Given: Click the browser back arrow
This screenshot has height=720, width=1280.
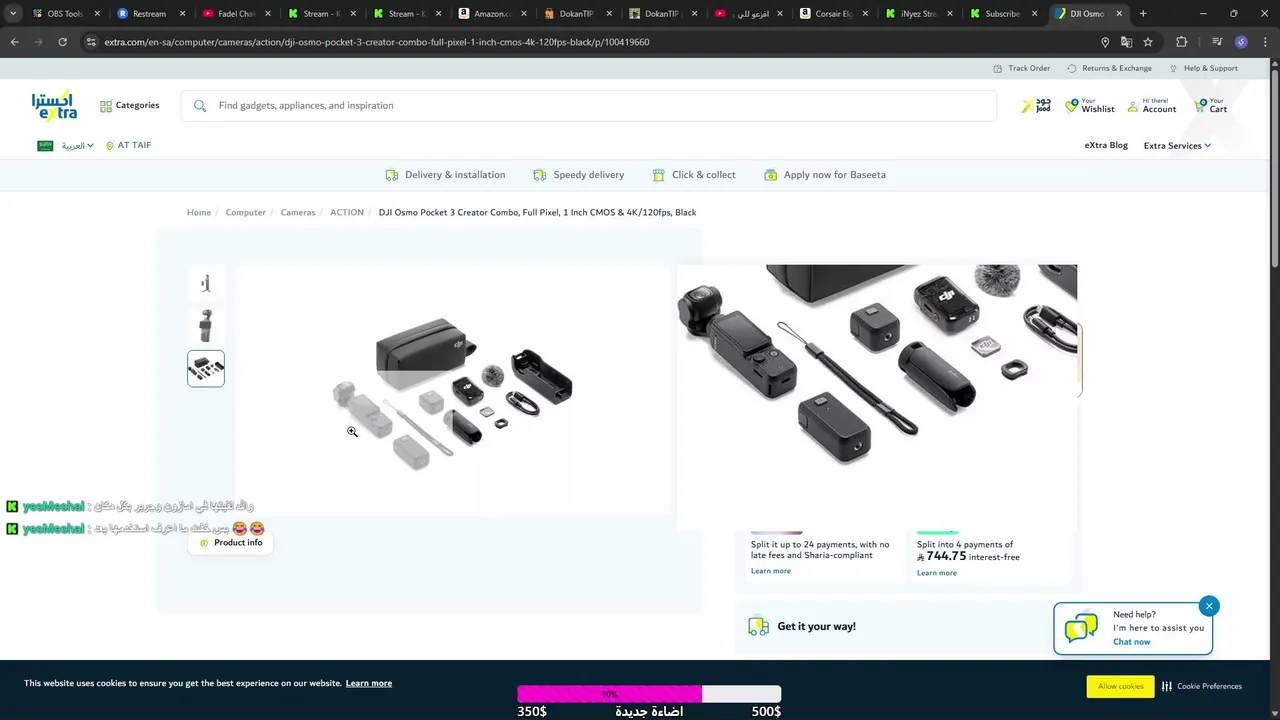Looking at the screenshot, I should coord(14,42).
